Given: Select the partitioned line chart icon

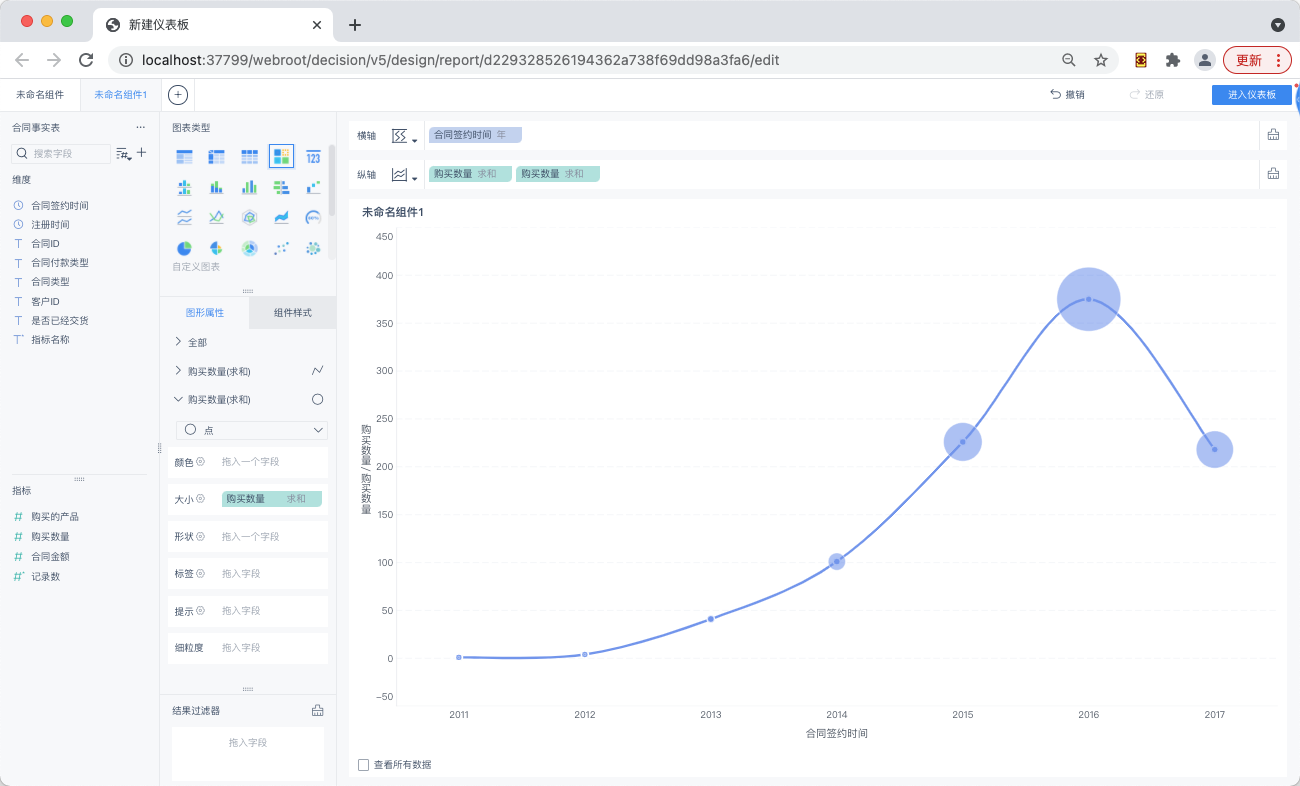Looking at the screenshot, I should click(x=184, y=217).
